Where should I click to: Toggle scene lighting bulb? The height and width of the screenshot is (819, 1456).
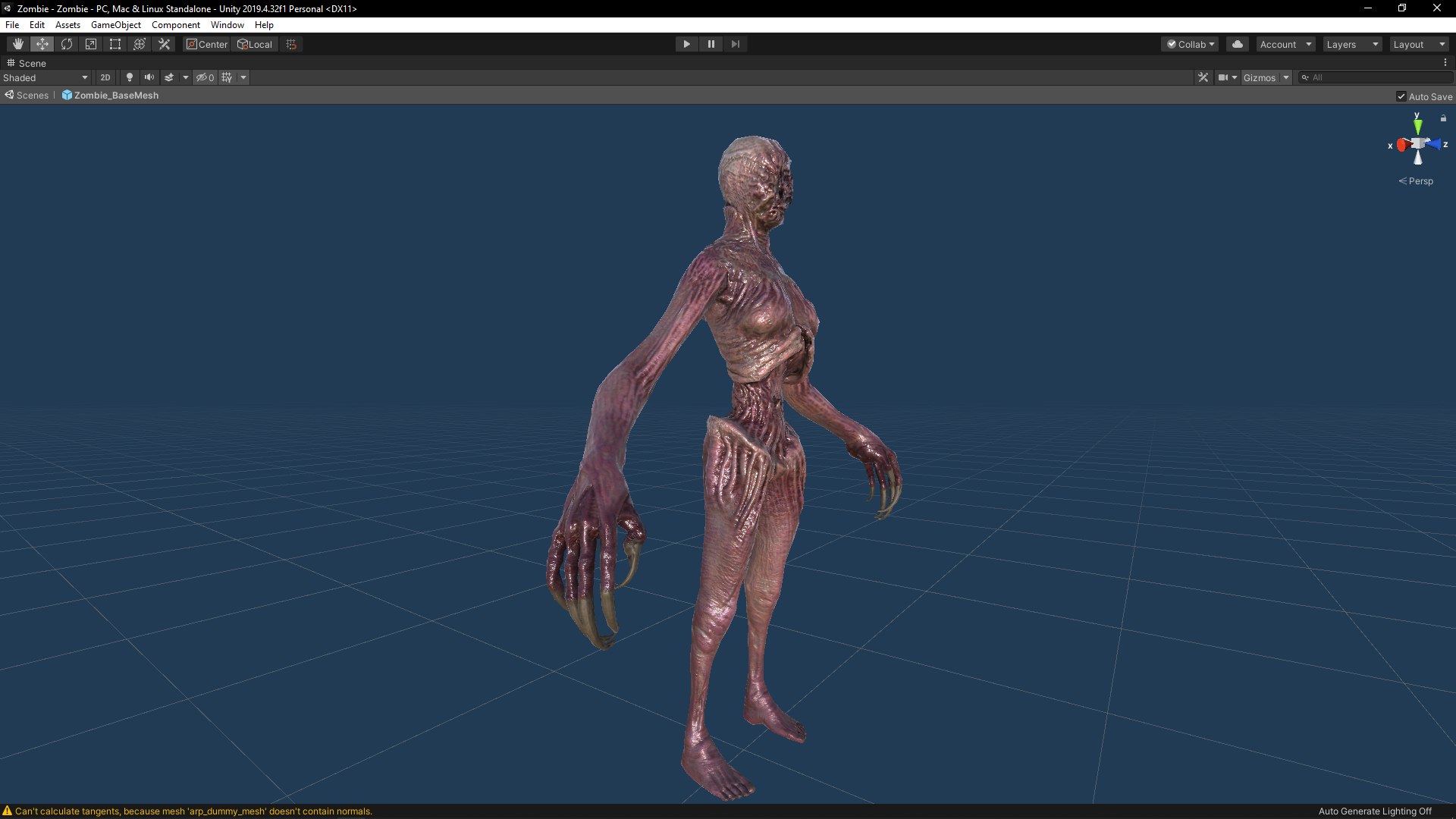tap(129, 77)
